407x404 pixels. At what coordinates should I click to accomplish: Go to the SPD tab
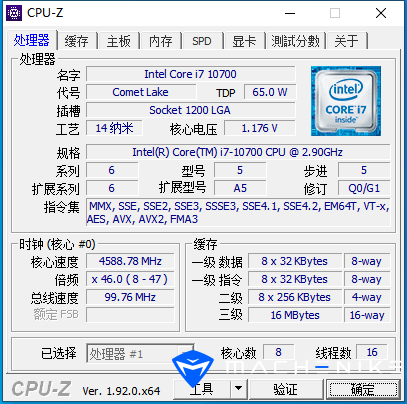(x=202, y=41)
